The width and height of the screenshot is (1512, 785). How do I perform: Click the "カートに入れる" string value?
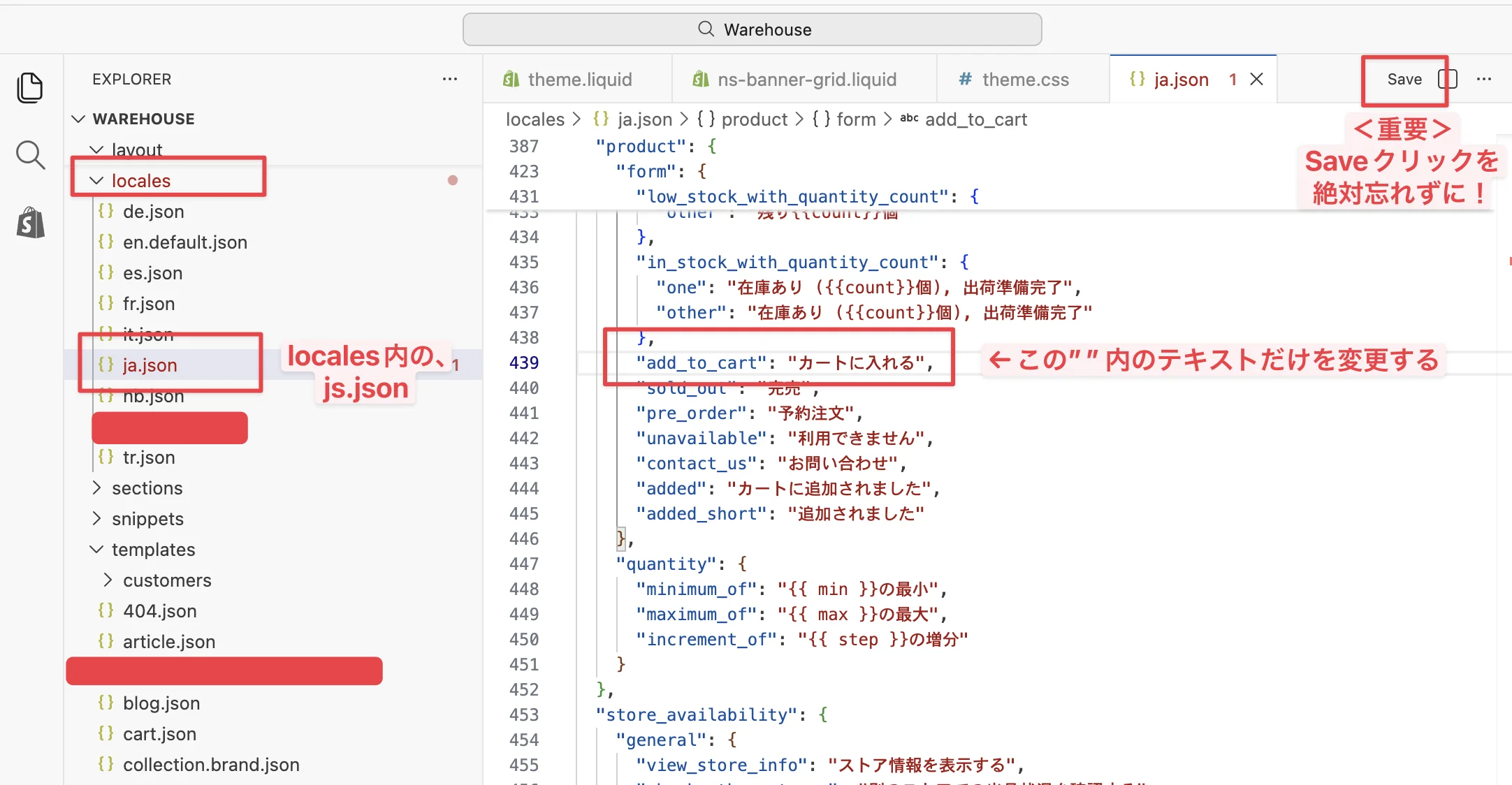pyautogui.click(x=856, y=362)
